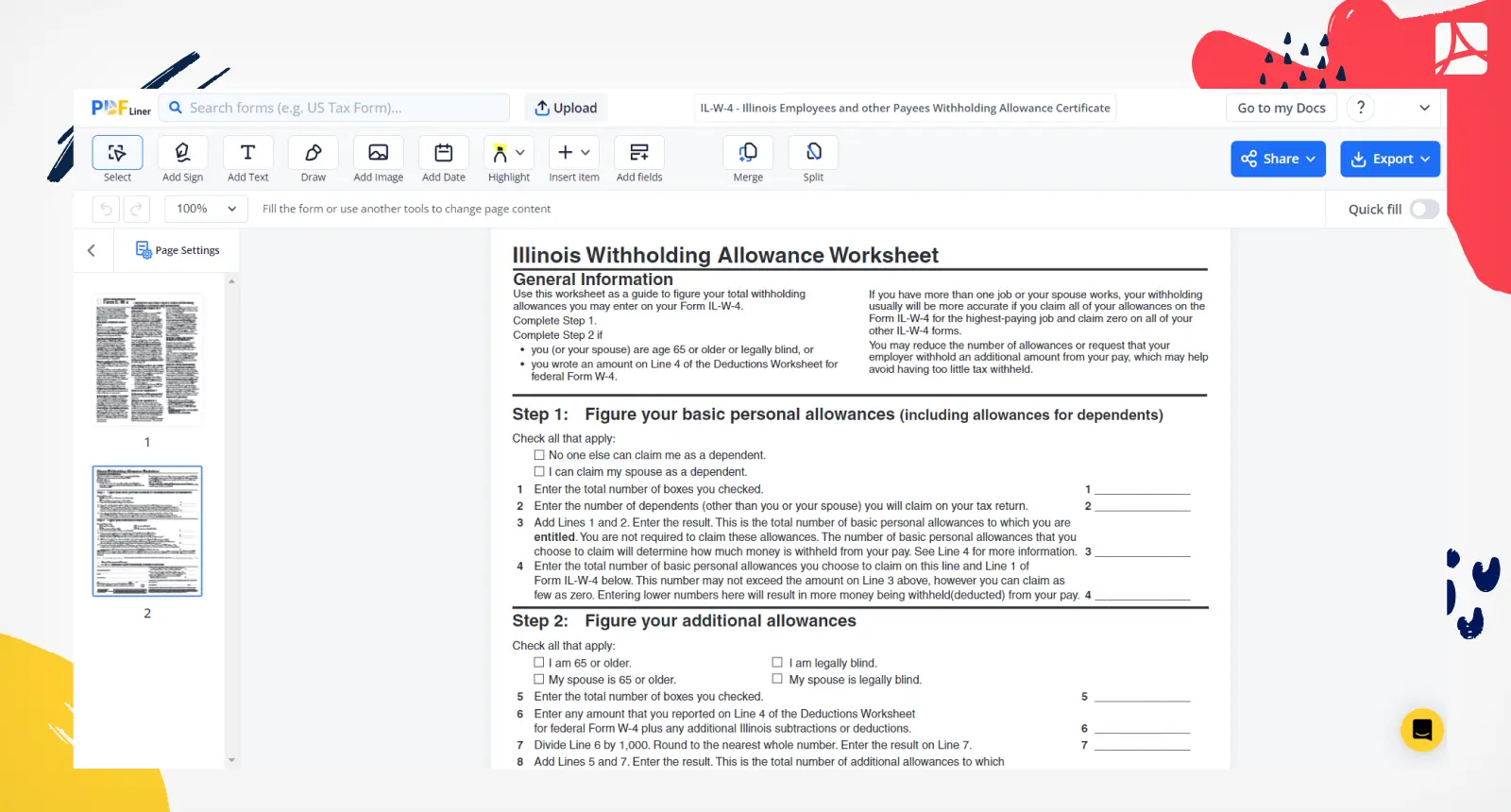Click the IL-W-4 document title
This screenshot has width=1511, height=812.
[x=905, y=108]
